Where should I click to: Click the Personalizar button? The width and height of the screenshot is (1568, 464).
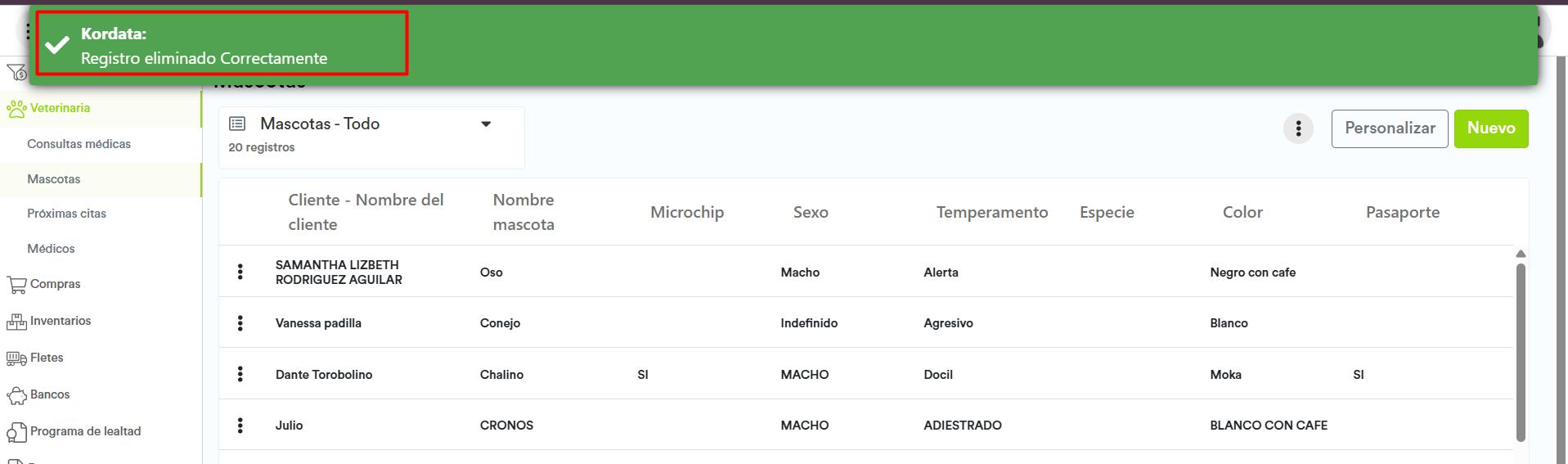coord(1389,128)
